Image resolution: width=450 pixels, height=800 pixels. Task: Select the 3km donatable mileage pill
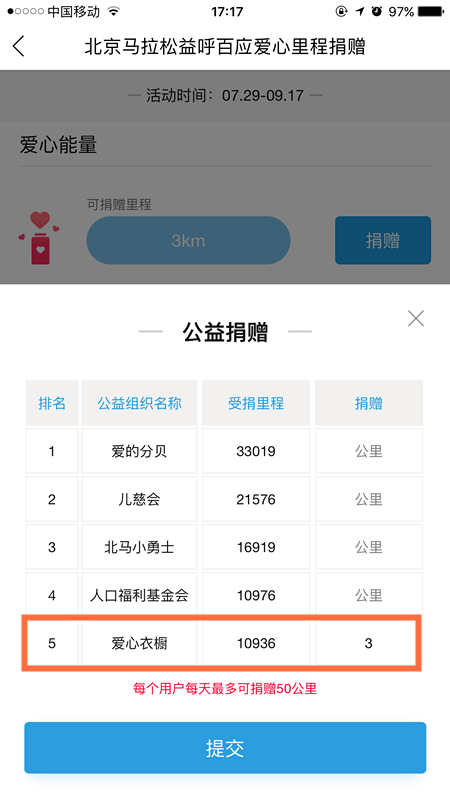(x=188, y=240)
